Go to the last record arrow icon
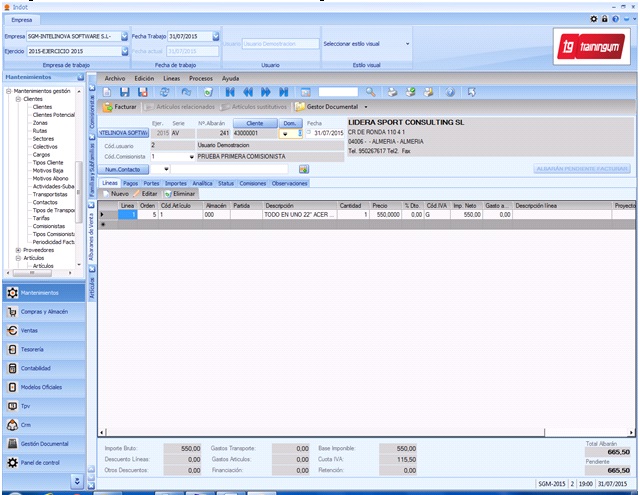Viewport: 640px width, 495px height. (x=283, y=91)
